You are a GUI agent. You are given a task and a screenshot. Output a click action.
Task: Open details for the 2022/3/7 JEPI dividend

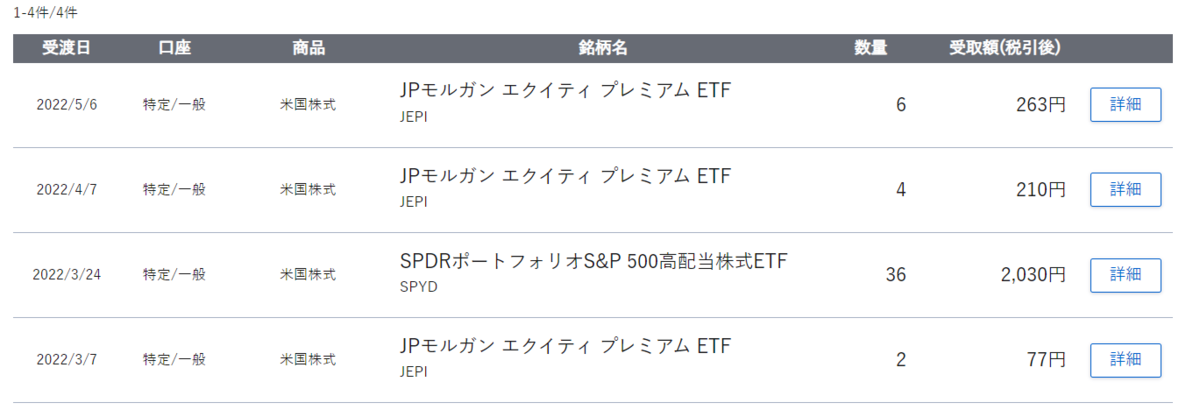pyautogui.click(x=1125, y=359)
